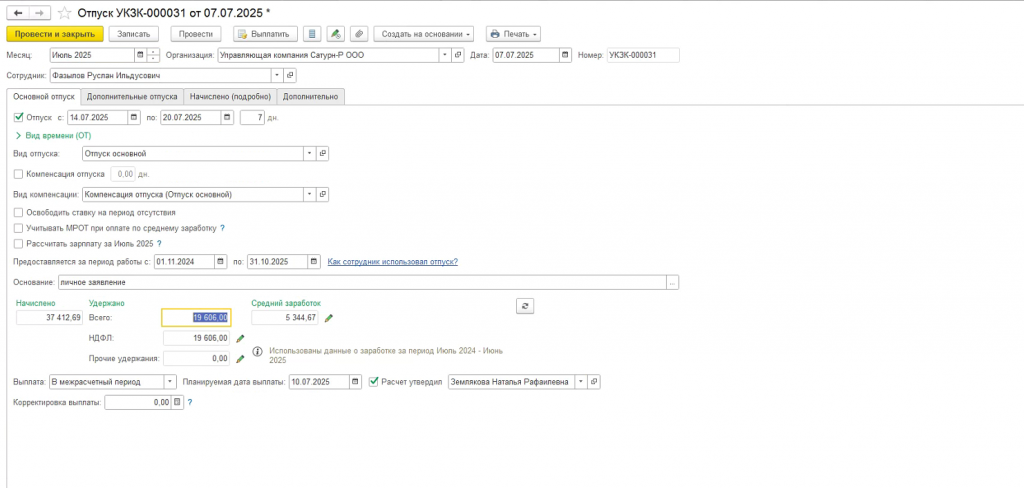Open calendar for vacation start date
The height and width of the screenshot is (488, 1024).
134,118
